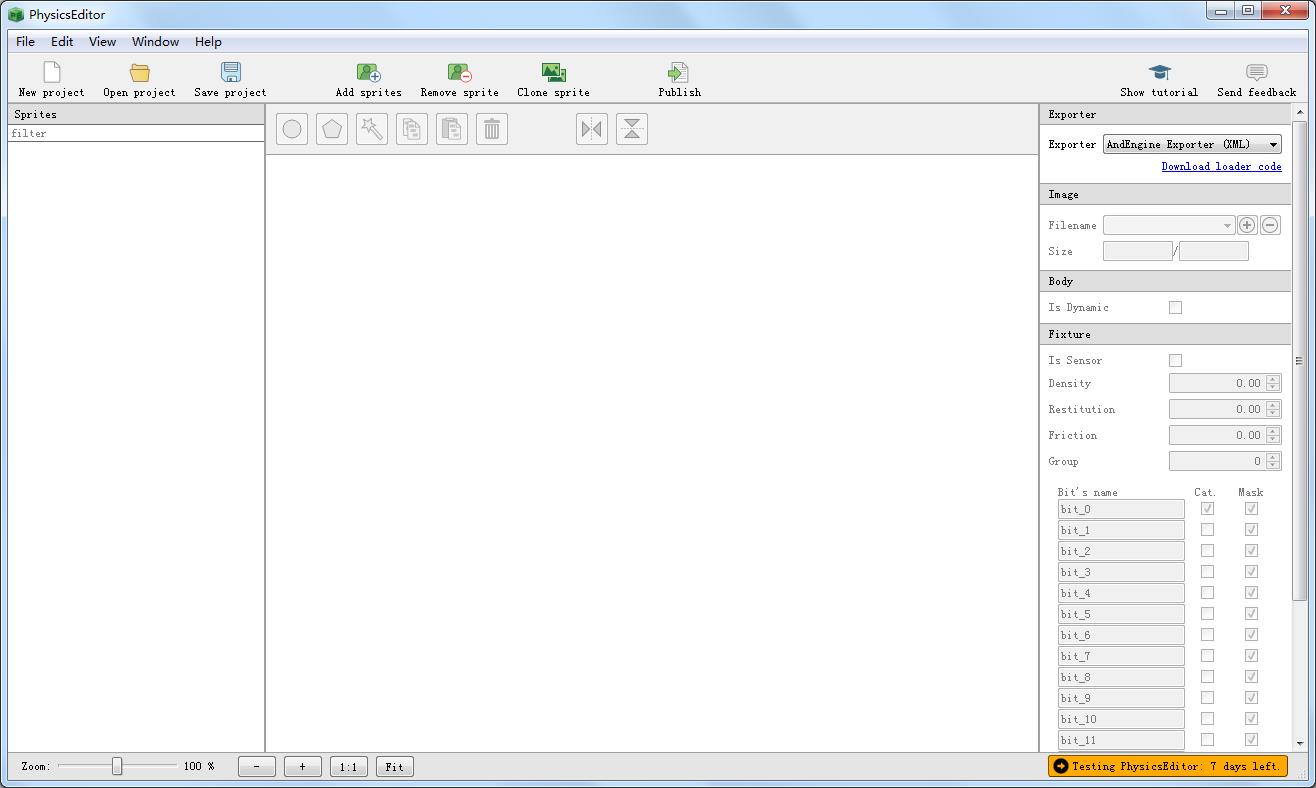Select the magic wand tracer tool

pos(372,129)
